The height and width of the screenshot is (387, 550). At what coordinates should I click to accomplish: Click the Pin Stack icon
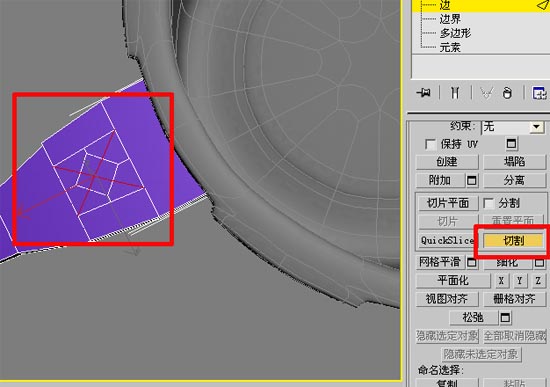pos(424,93)
